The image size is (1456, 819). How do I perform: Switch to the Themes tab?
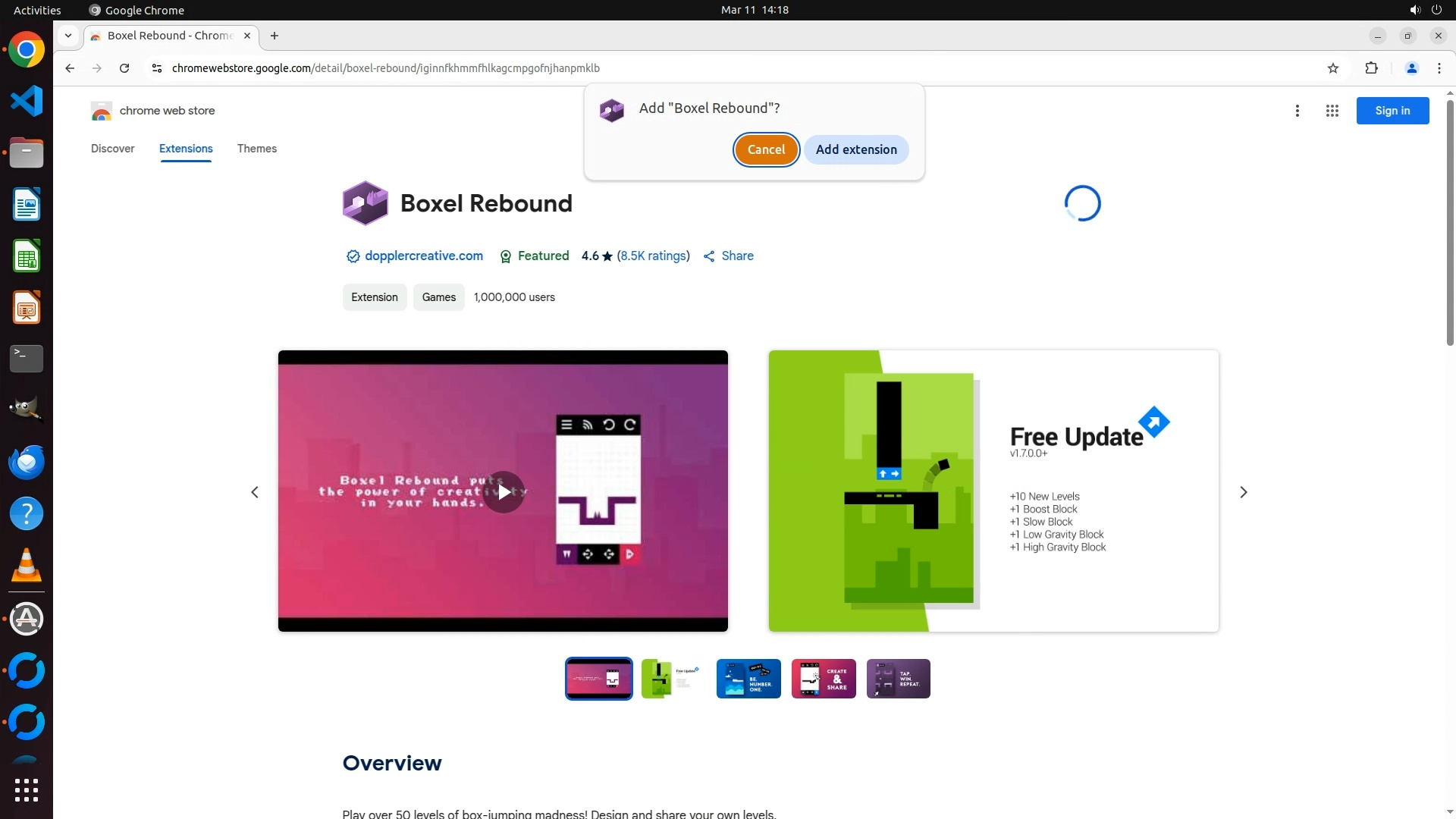(x=256, y=149)
